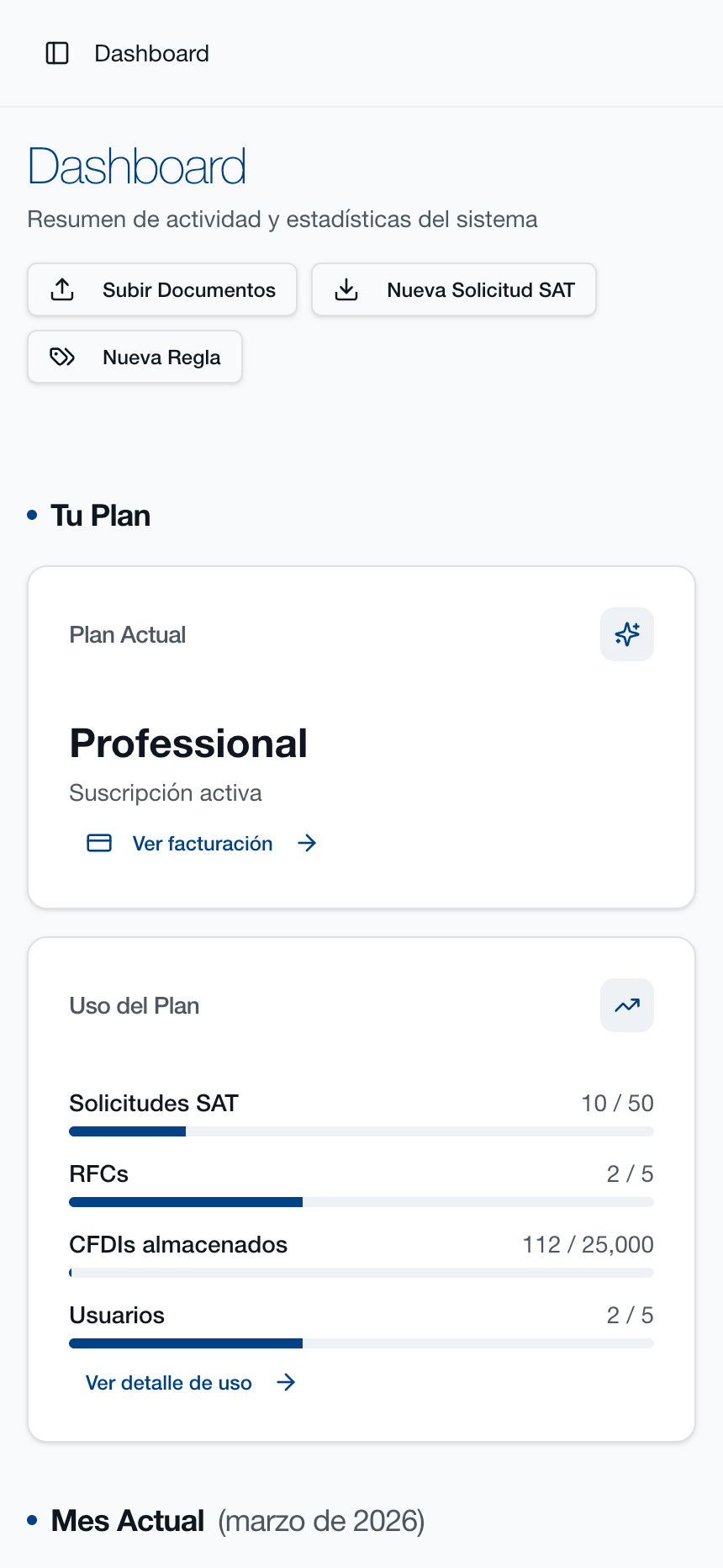
Task: Click the arrow next to Ver facturación
Action: [x=307, y=843]
